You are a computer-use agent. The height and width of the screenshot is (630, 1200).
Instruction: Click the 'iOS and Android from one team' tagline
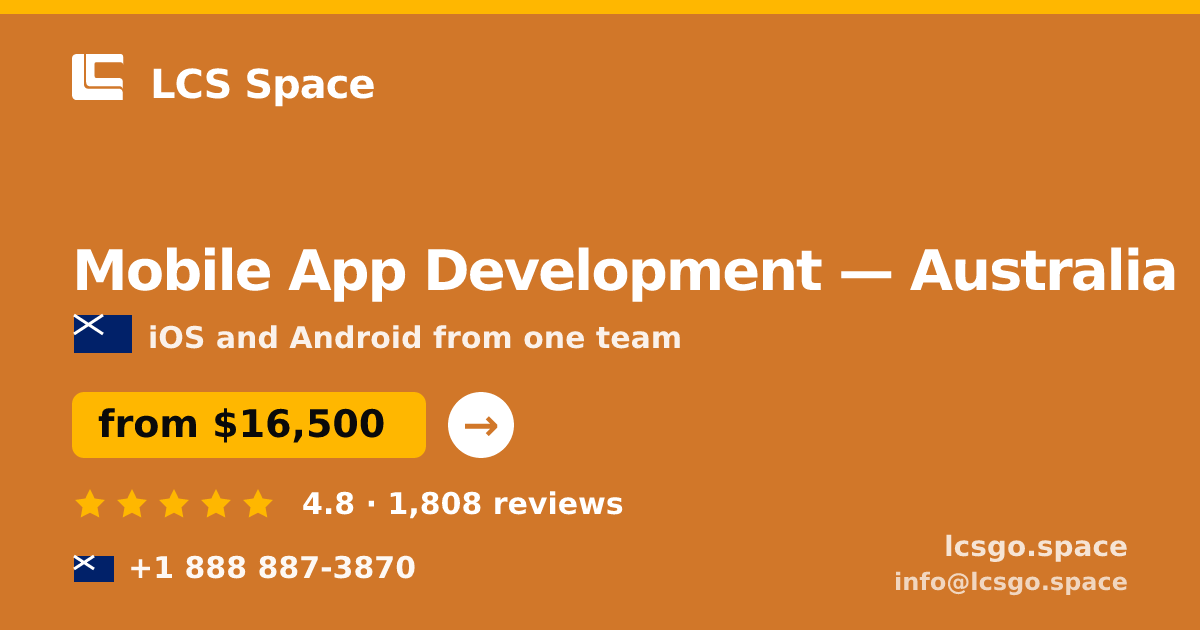pos(415,338)
